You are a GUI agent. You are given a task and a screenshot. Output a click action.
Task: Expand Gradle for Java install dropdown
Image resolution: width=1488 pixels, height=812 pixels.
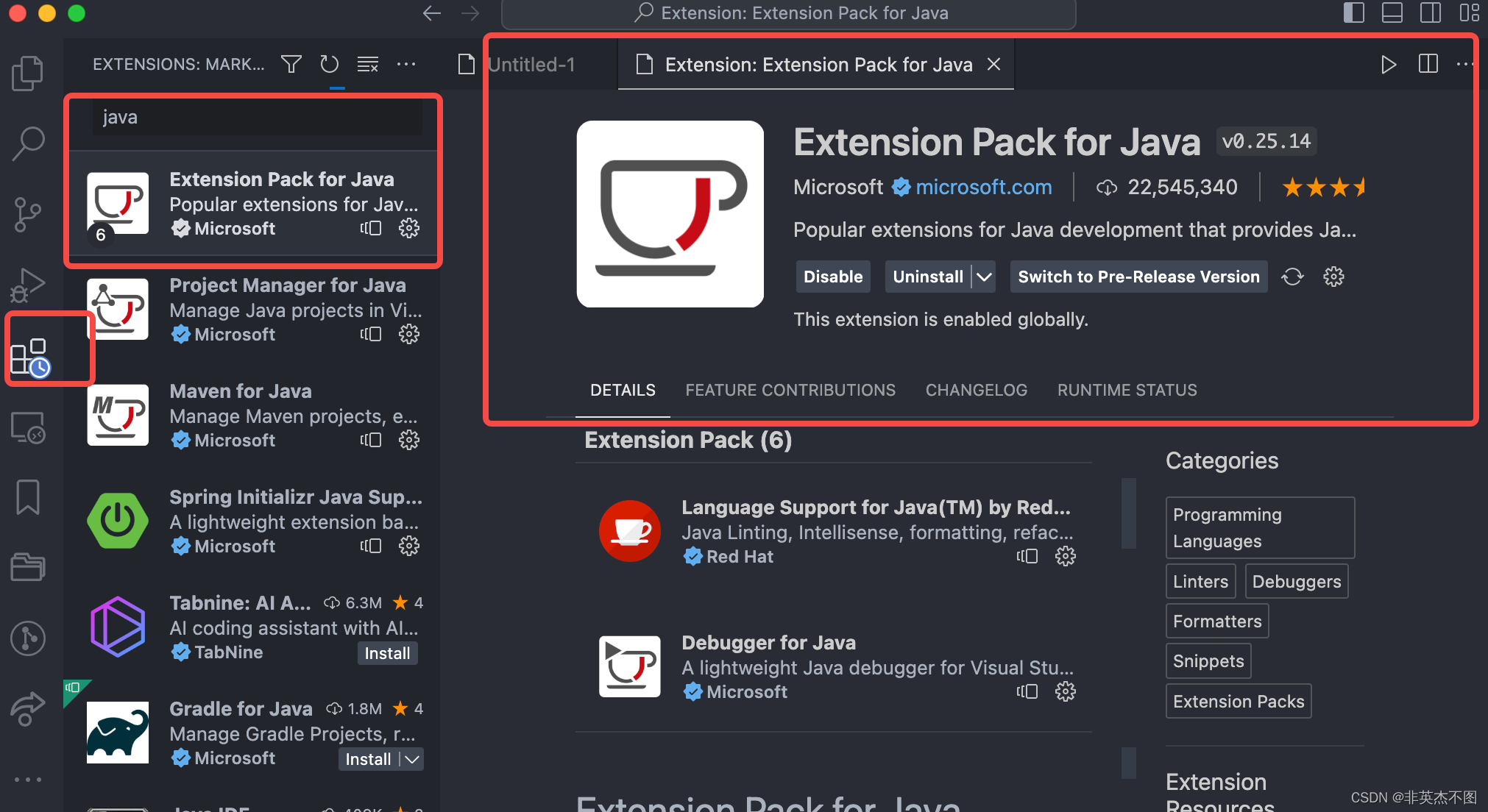coord(412,759)
